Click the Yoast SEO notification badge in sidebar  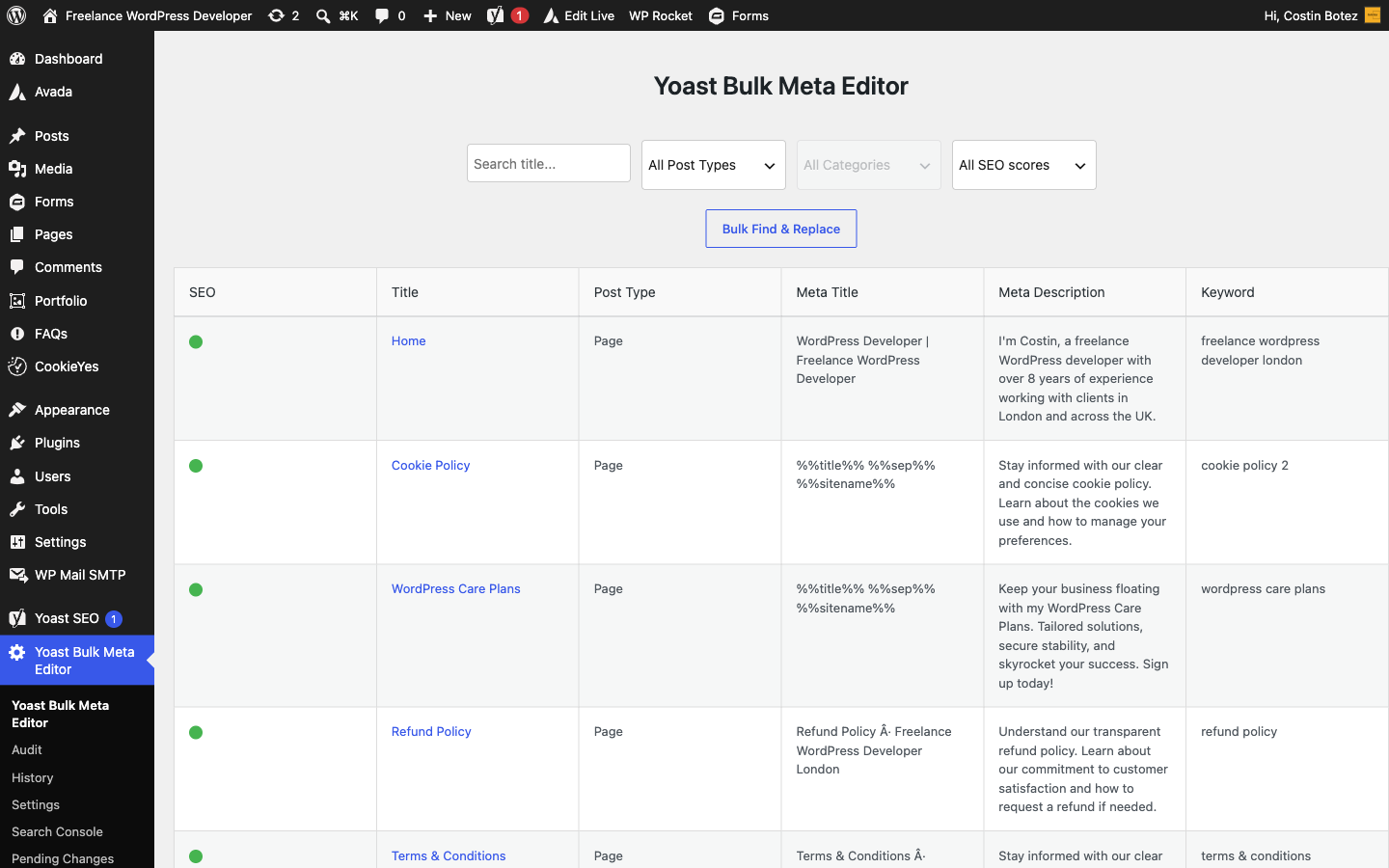(x=114, y=619)
